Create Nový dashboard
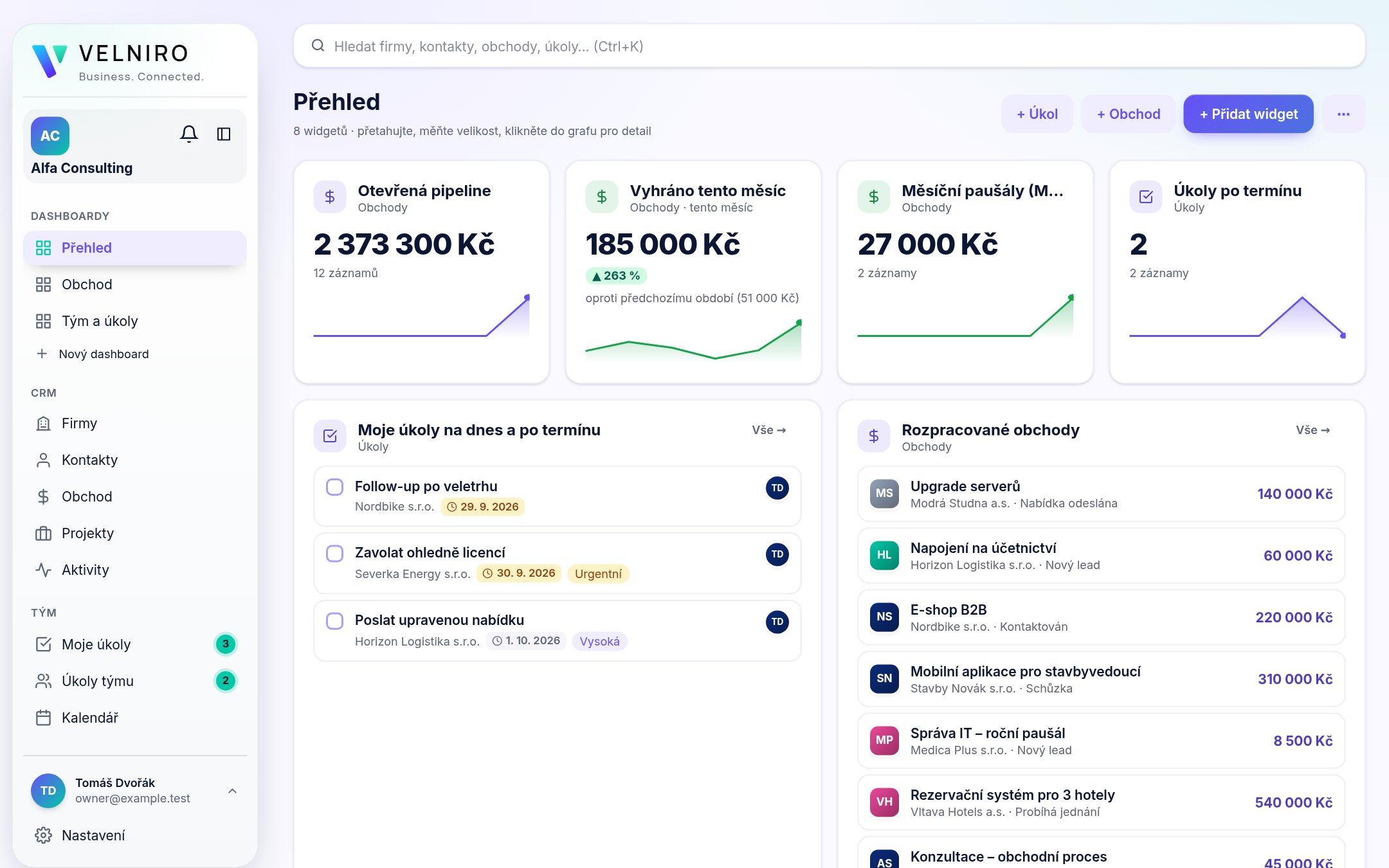1389x868 pixels. coord(135,354)
